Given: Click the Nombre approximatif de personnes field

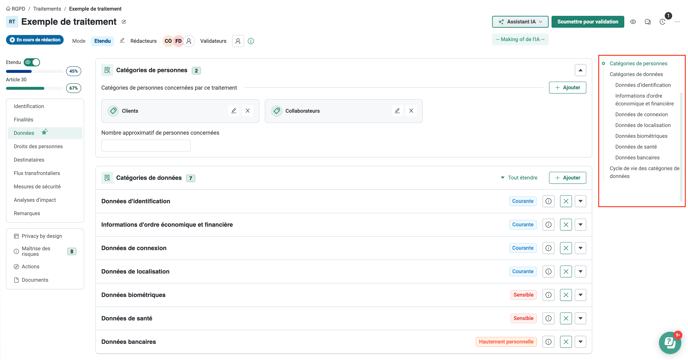Looking at the screenshot, I should (x=146, y=146).
